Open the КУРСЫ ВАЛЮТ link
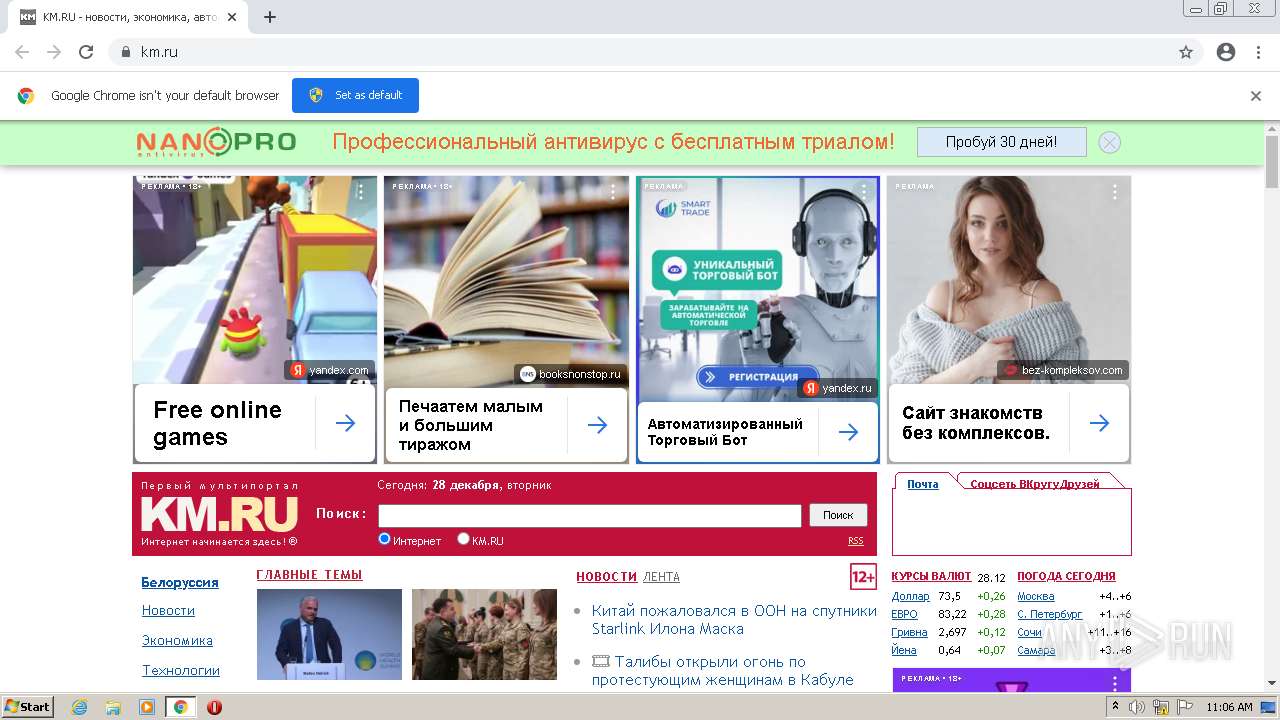 pyautogui.click(x=931, y=576)
